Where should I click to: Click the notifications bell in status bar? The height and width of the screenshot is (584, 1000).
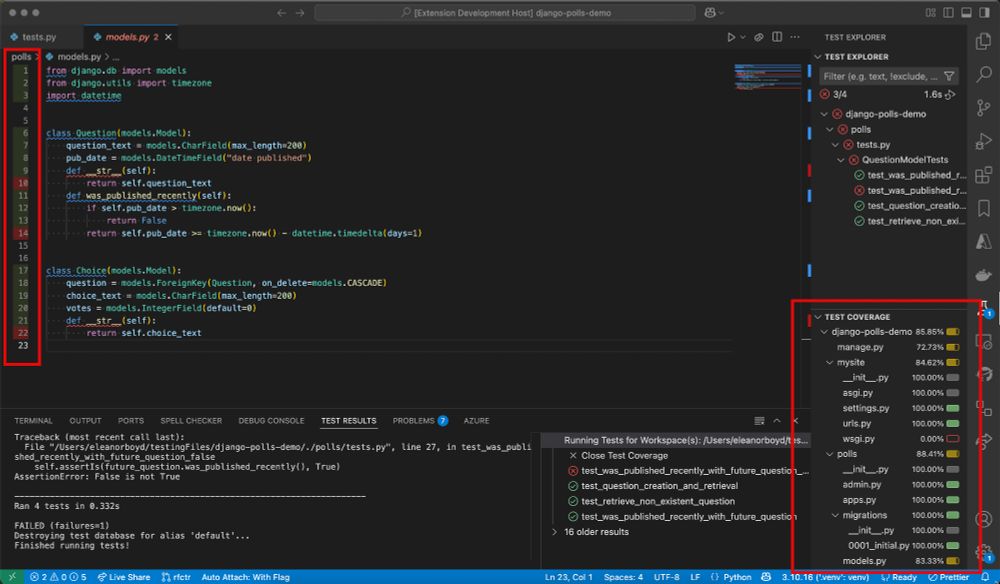[x=985, y=577]
